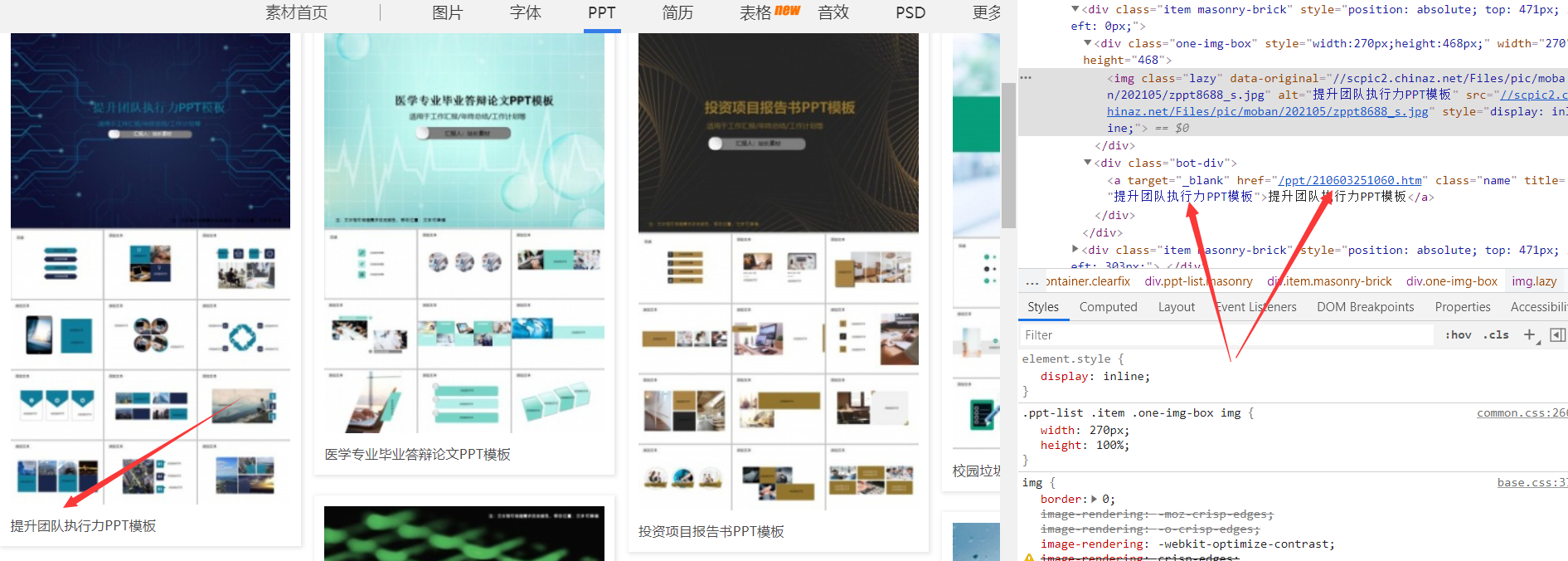This screenshot has height=561, width=1568.
Task: Open the 更多 navigation item
Action: click(987, 12)
